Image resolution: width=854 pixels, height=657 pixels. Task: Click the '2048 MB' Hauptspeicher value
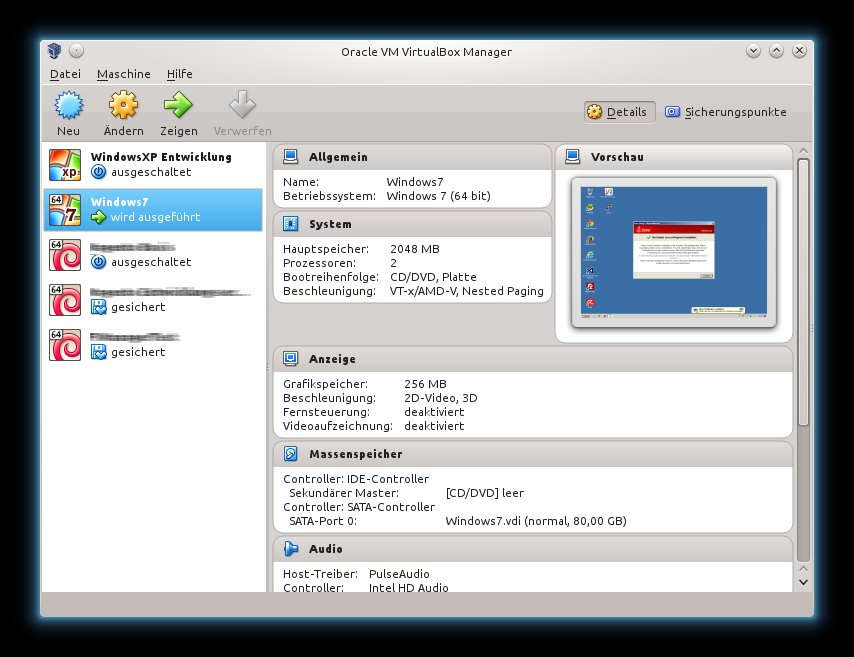[414, 249]
